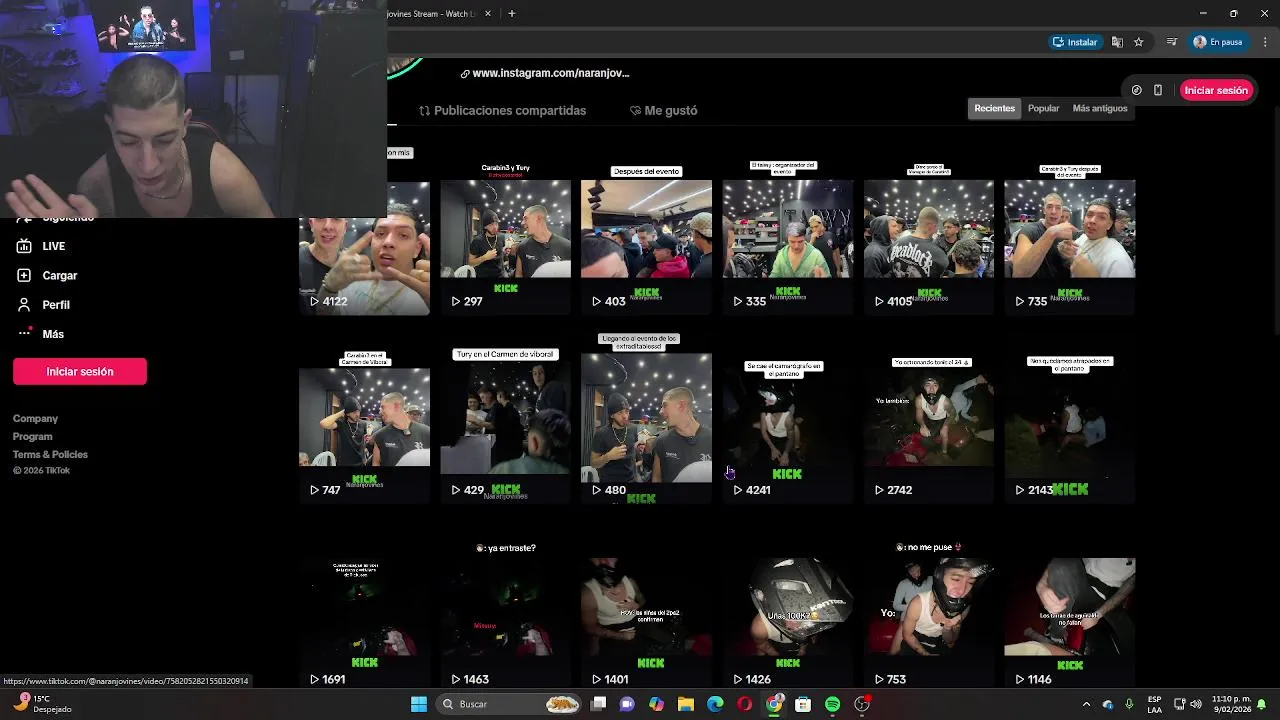Sort videos by Recientes

994,108
